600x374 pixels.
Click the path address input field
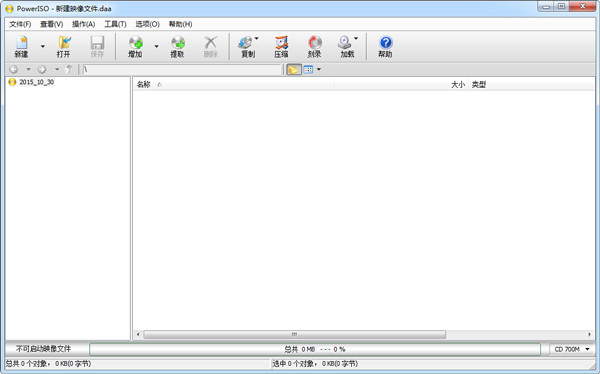[x=182, y=69]
